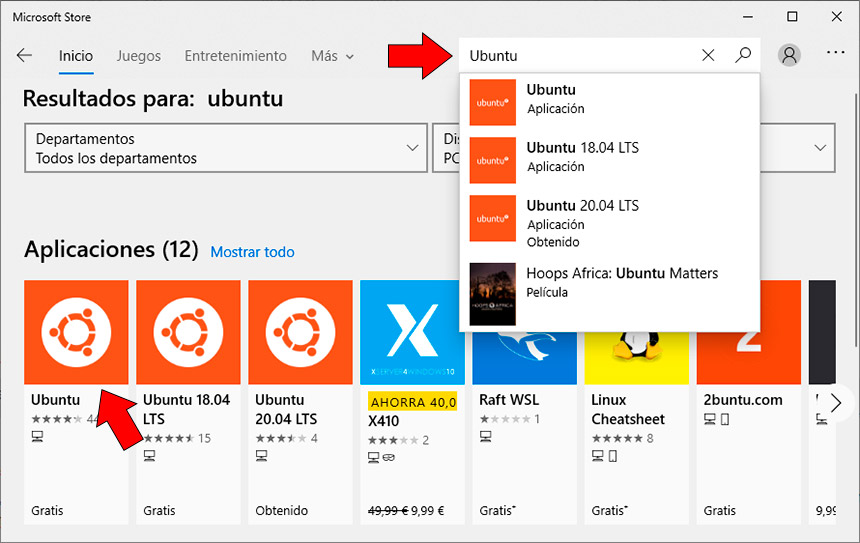This screenshot has width=860, height=543.
Task: Open the user account profile icon
Action: [789, 55]
